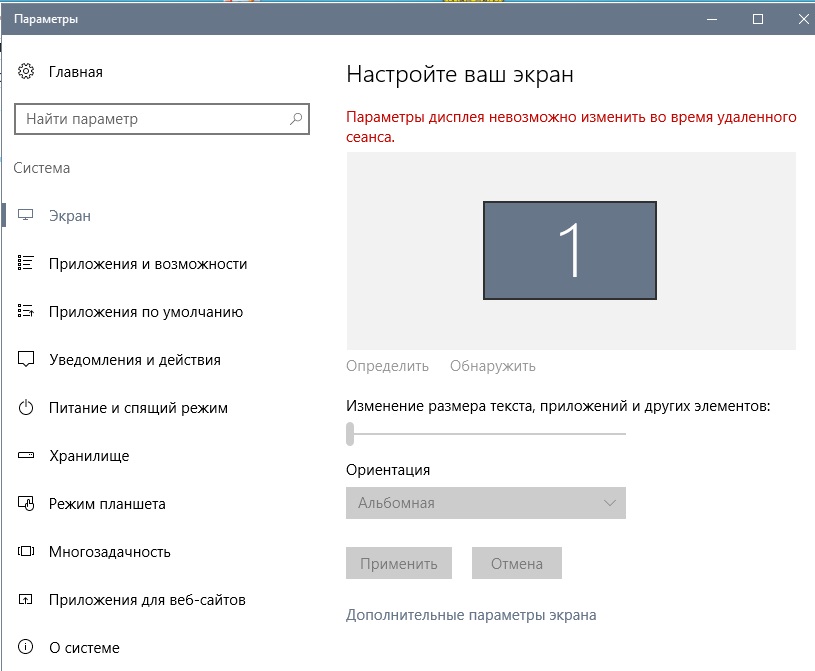Click the Режим планшета tablet icon
This screenshot has width=815, height=671.
27,504
